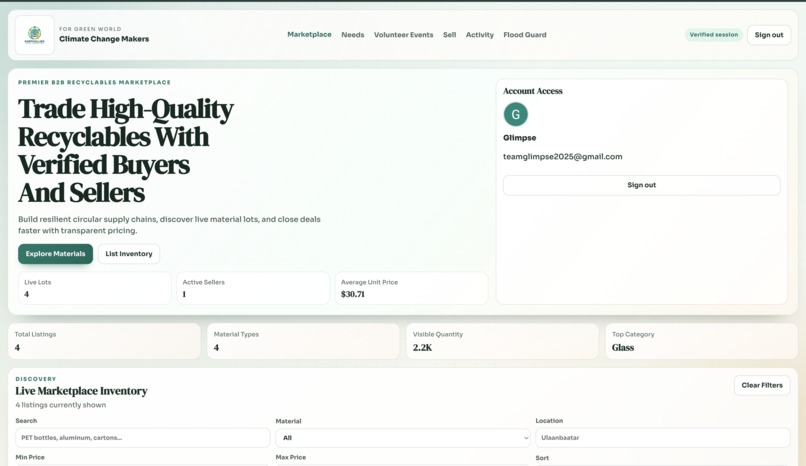Image resolution: width=806 pixels, height=466 pixels.
Task: Click Sign out in the top header
Action: (769, 35)
